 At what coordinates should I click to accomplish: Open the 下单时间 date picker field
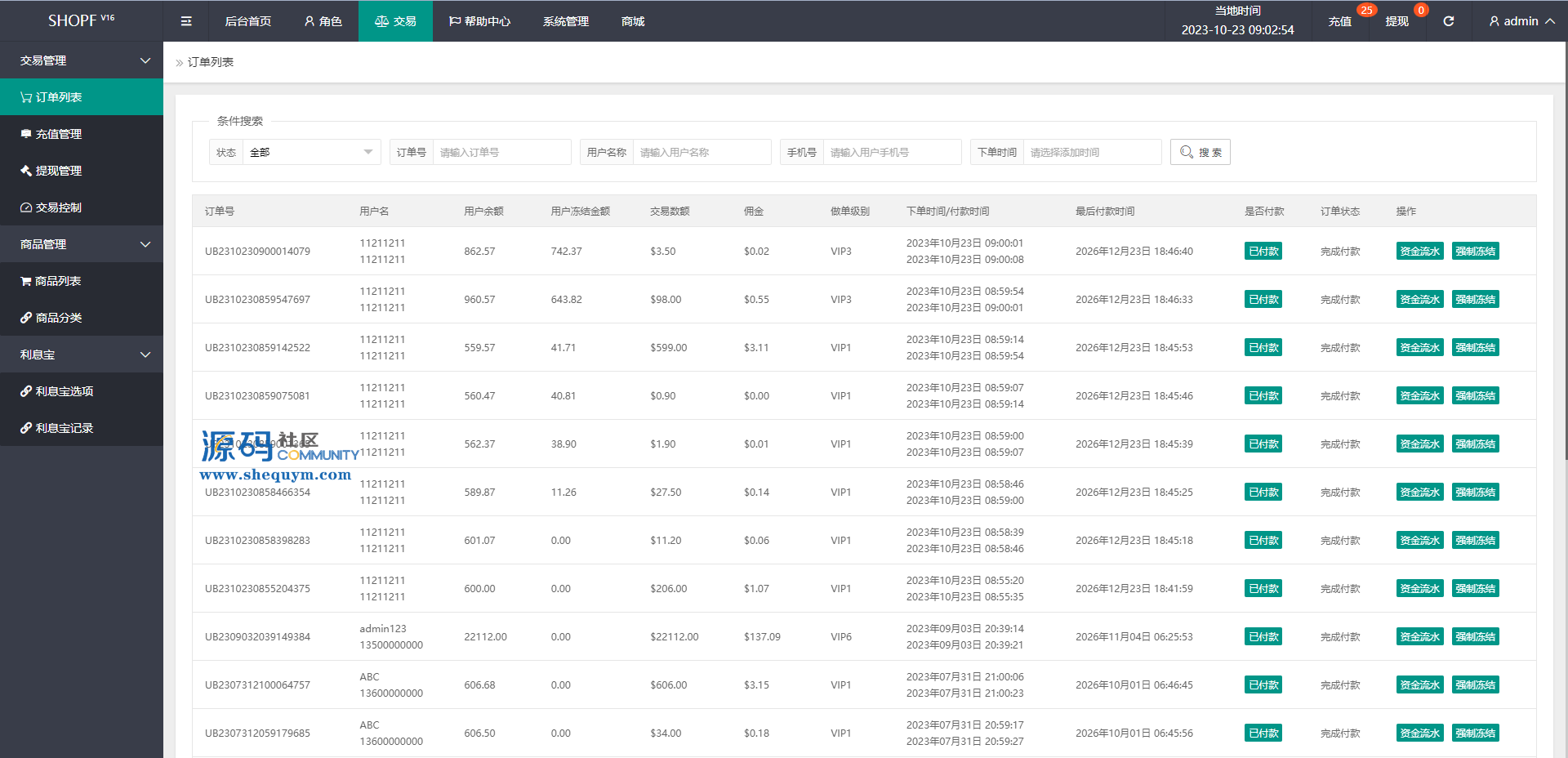(x=1092, y=152)
